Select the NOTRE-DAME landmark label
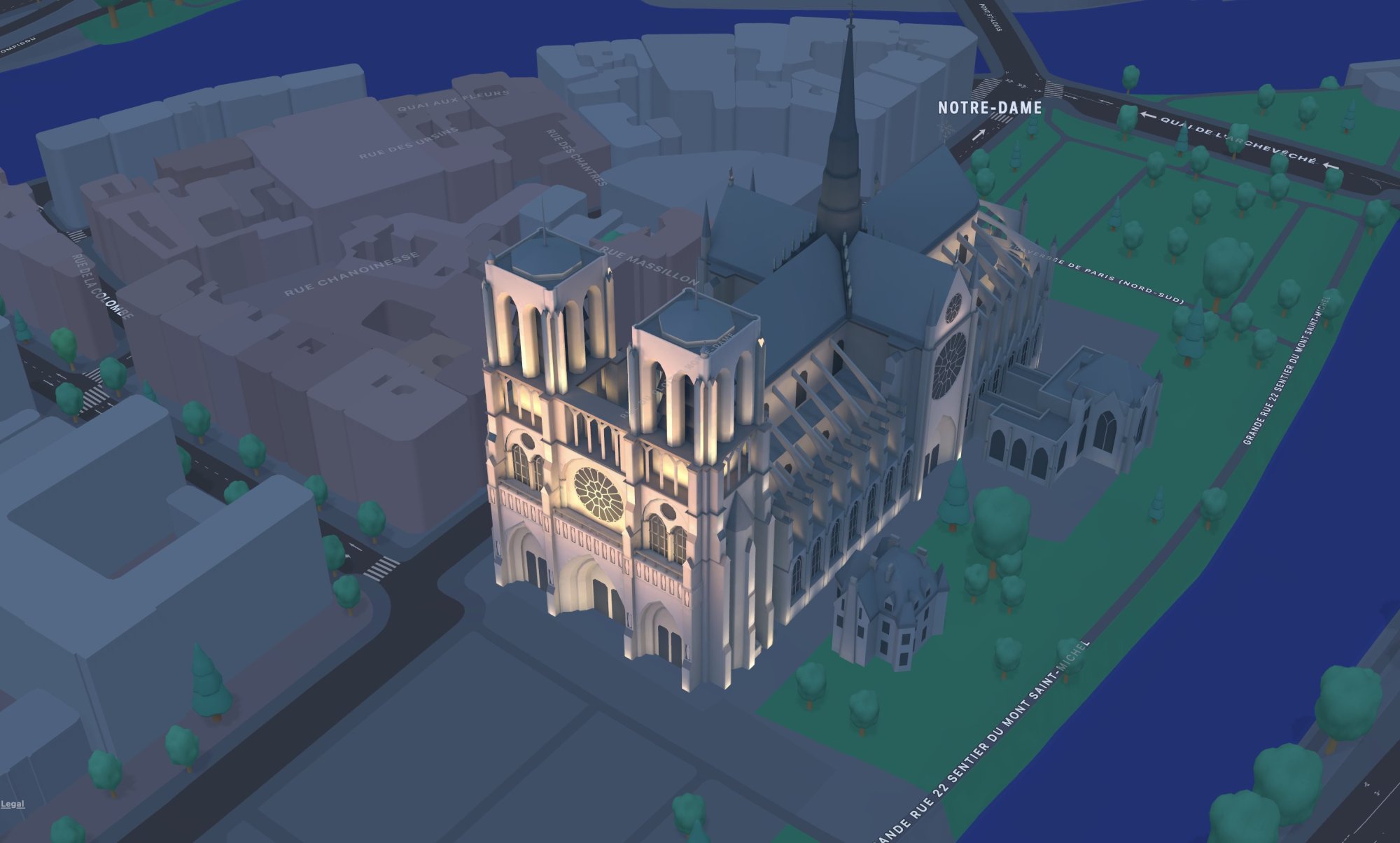 pos(990,108)
